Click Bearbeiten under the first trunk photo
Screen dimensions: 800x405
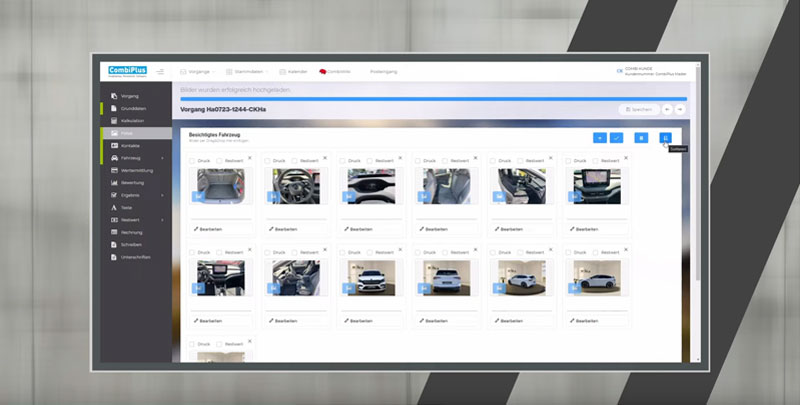tap(209, 229)
